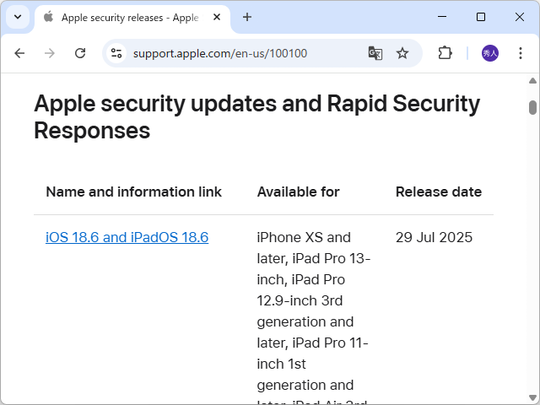The image size is (540, 405).
Task: Go back to the previous page
Action: [20, 53]
